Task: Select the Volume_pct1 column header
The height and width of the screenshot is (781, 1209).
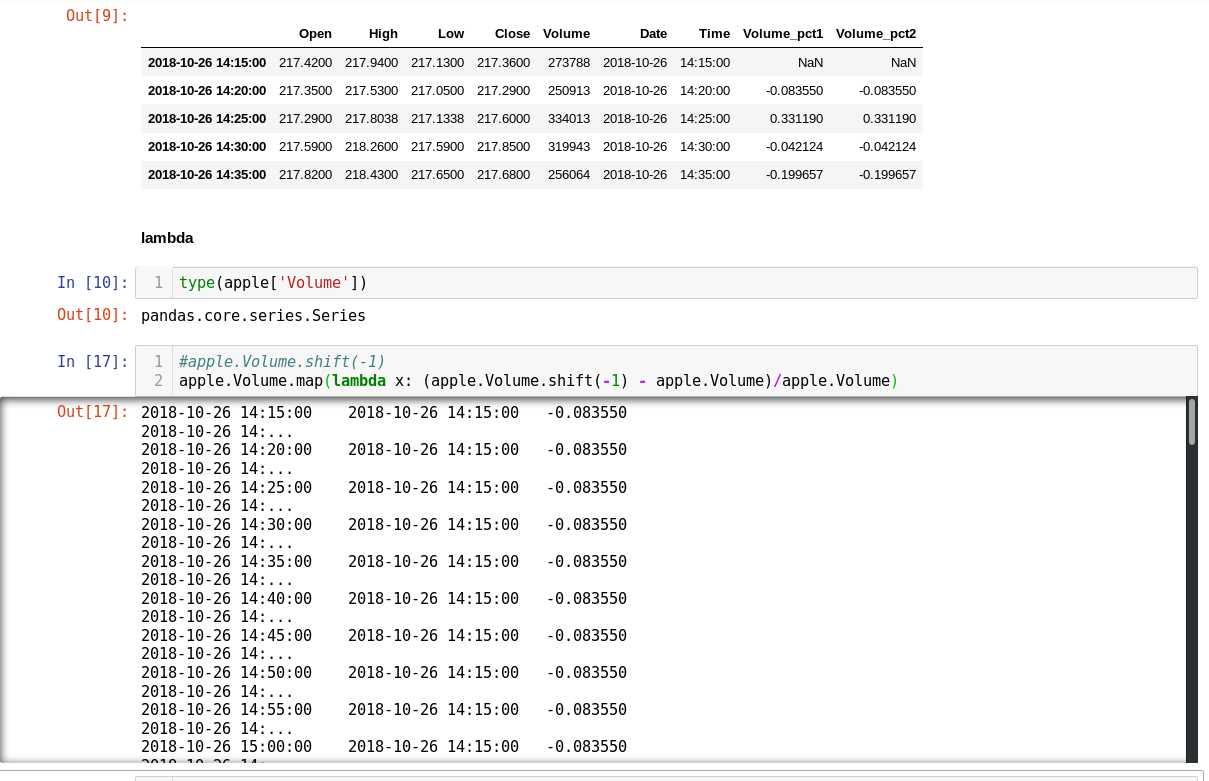Action: (783, 34)
